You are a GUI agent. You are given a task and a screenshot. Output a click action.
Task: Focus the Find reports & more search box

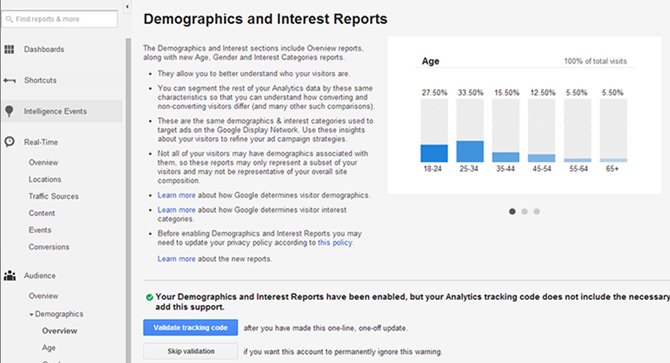coord(59,19)
